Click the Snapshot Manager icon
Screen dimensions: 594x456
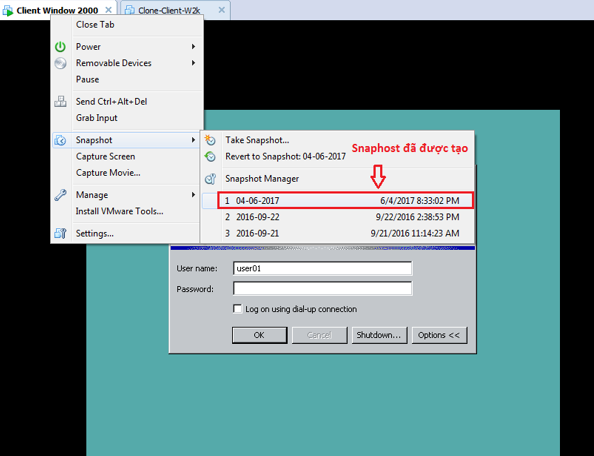tap(210, 179)
